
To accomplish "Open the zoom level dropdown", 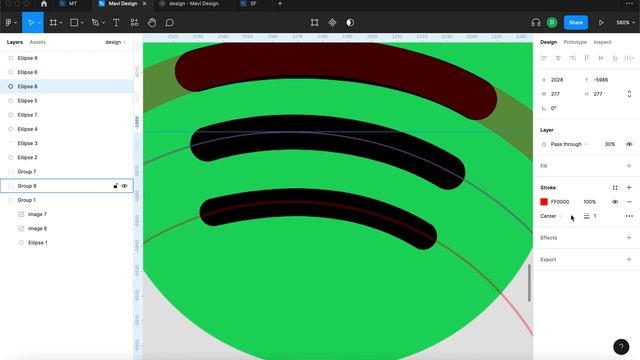I will pos(625,23).
